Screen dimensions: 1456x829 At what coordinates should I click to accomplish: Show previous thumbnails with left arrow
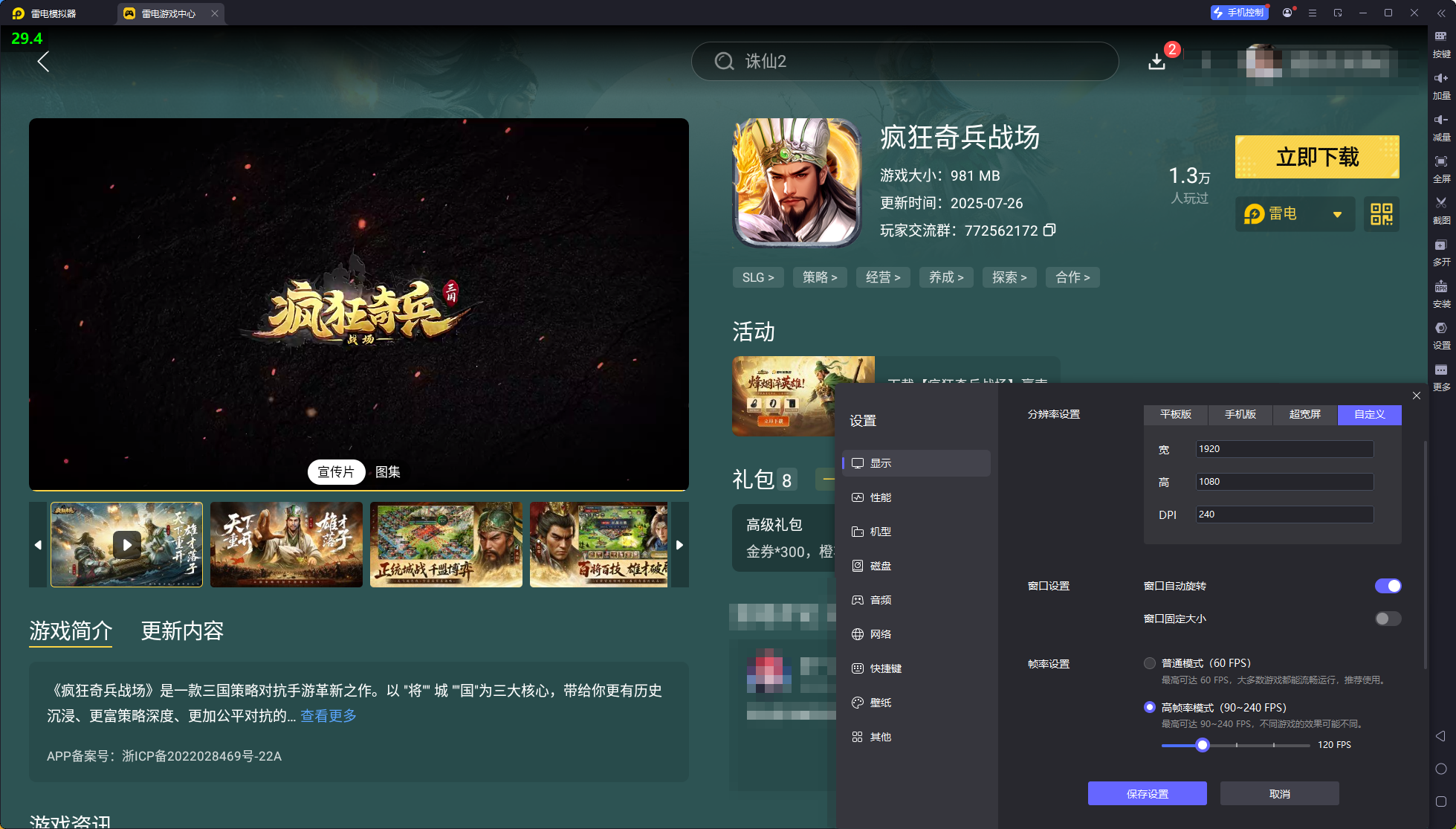click(x=38, y=544)
